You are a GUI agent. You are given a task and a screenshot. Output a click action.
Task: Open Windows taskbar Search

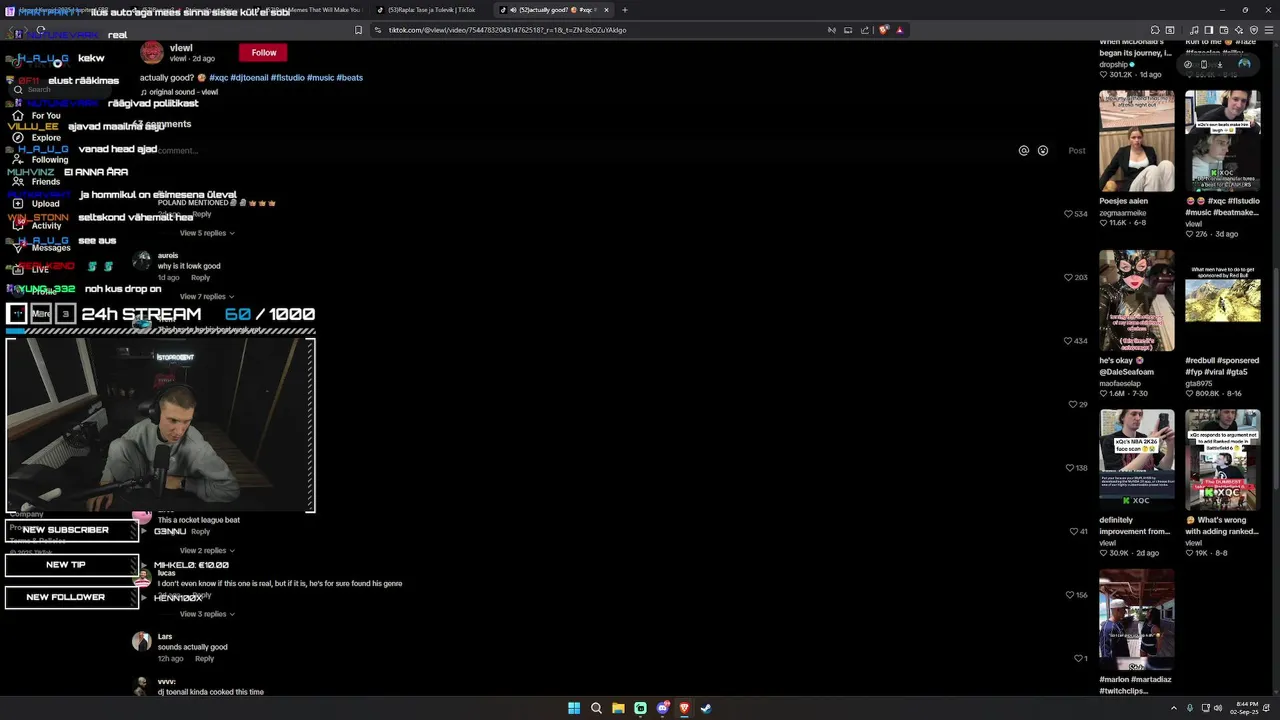(596, 708)
